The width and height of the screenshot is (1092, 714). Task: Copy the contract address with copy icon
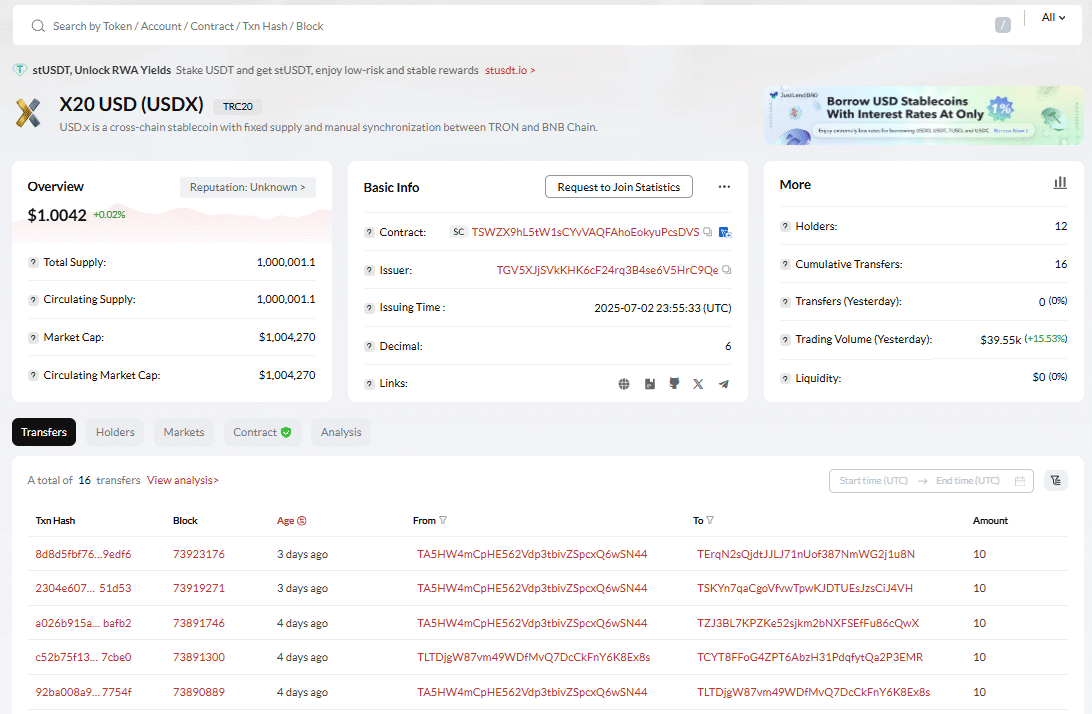[708, 232]
